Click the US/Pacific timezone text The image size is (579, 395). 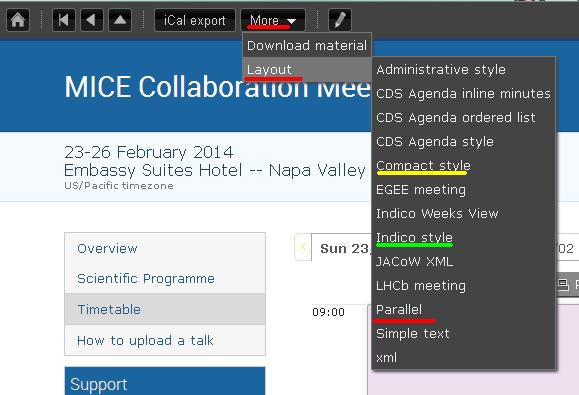tap(119, 185)
